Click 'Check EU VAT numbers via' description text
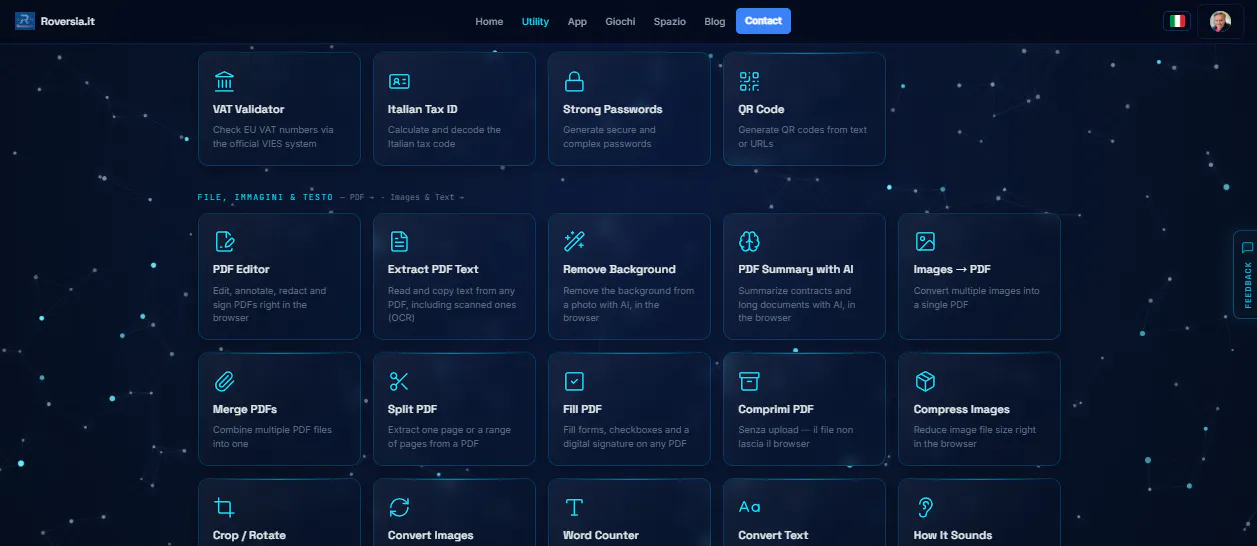 pos(273,130)
